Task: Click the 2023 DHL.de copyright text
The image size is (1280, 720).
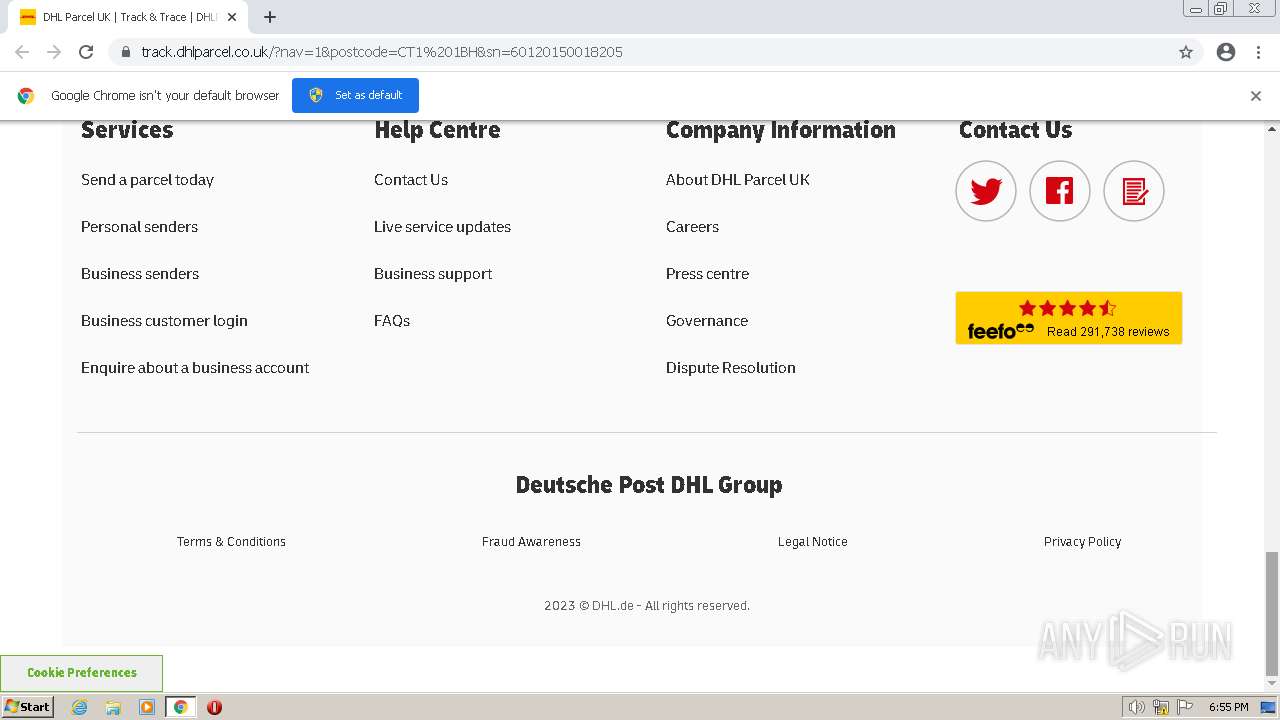Action: [x=647, y=606]
